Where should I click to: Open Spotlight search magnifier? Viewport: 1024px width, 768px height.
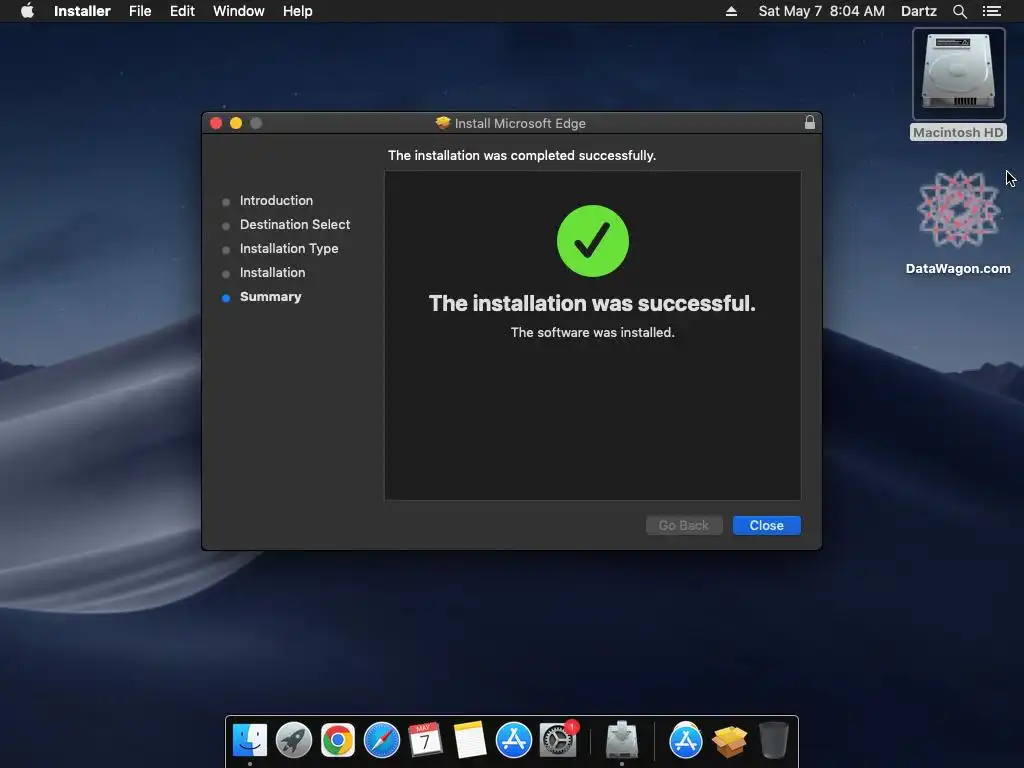(959, 11)
